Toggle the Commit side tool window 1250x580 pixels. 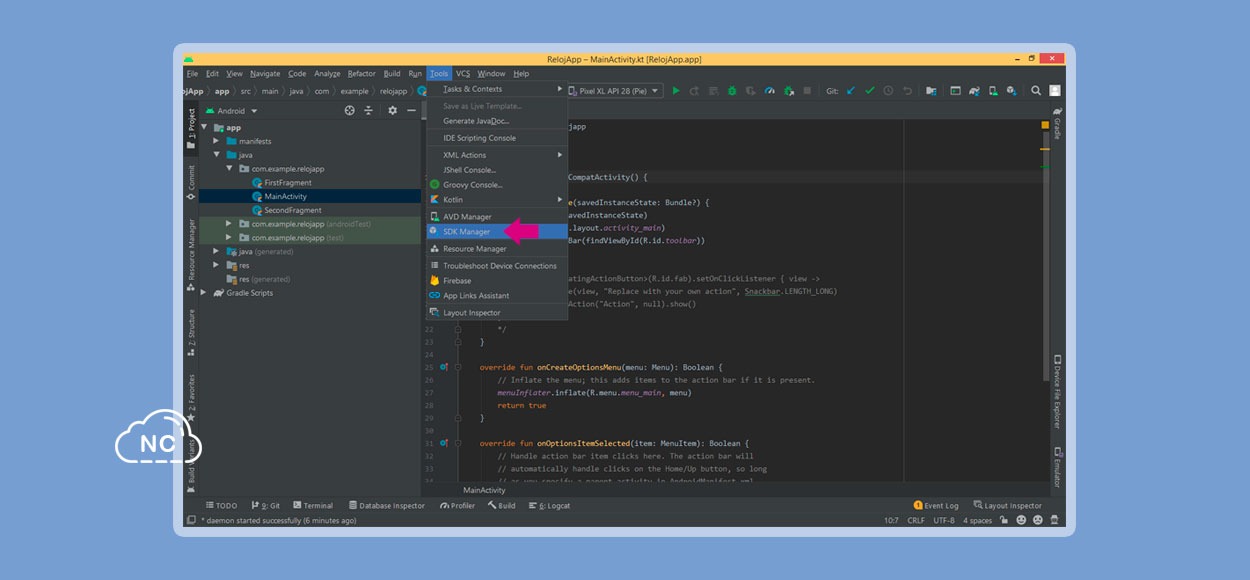pyautogui.click(x=191, y=183)
